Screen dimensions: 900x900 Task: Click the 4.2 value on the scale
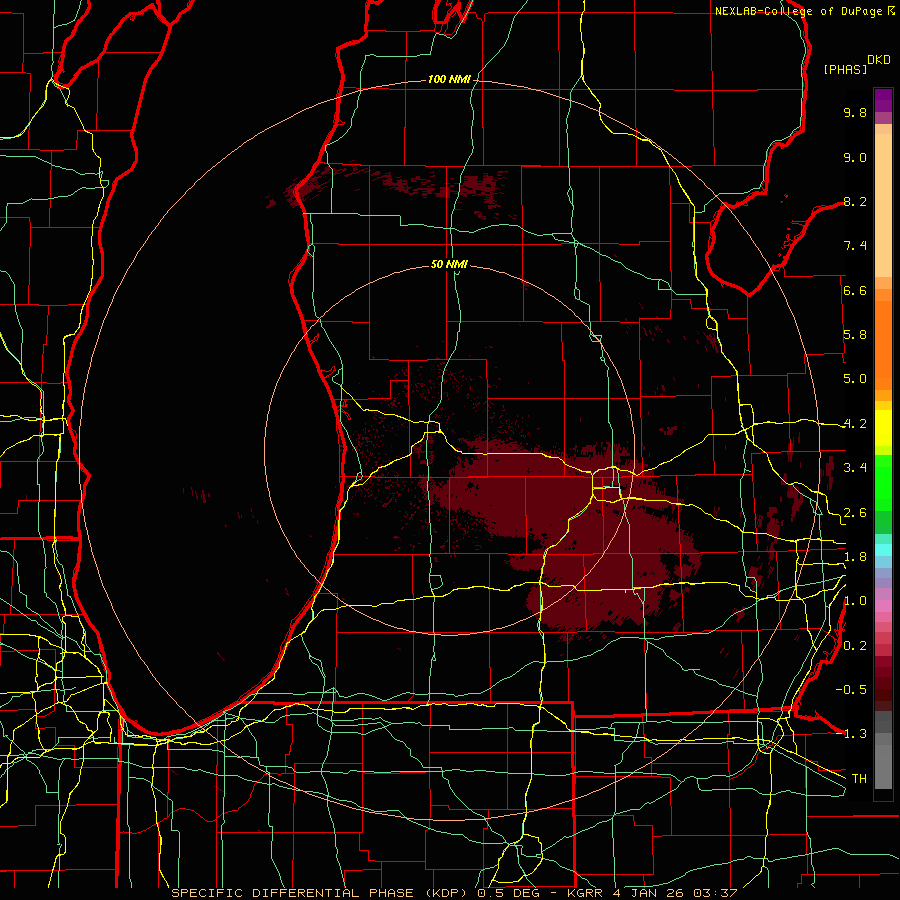point(855,424)
